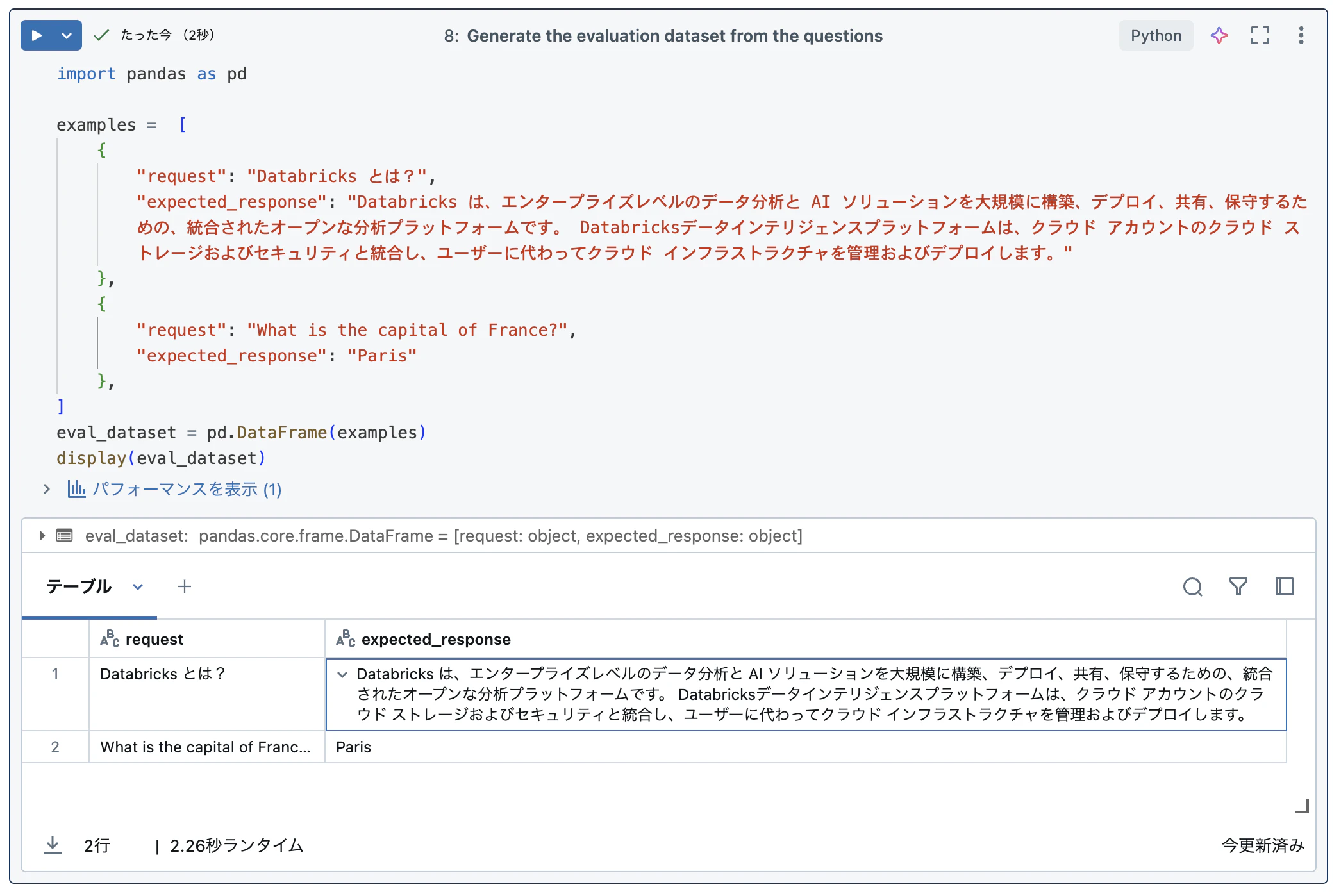Add a new visualization with the plus button
Screen dimensions: 1341x896
tap(185, 586)
